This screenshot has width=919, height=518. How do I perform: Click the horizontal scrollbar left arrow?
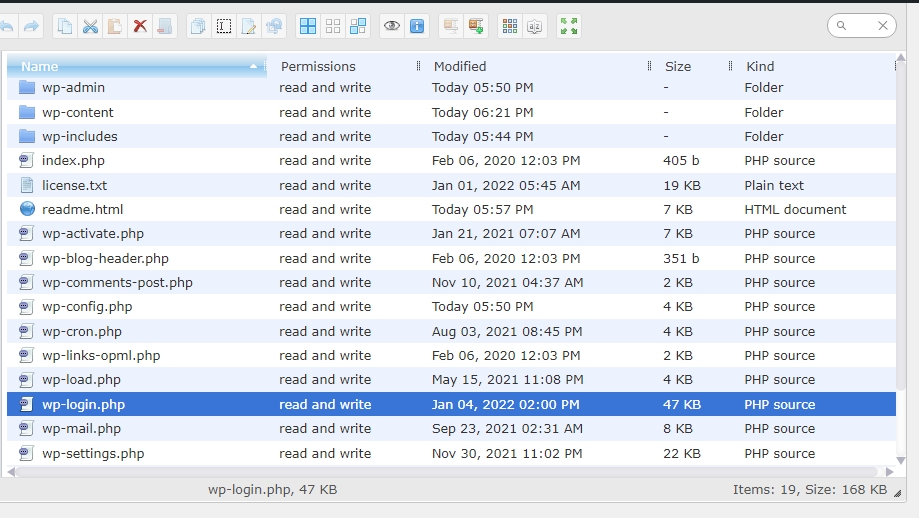coord(11,472)
